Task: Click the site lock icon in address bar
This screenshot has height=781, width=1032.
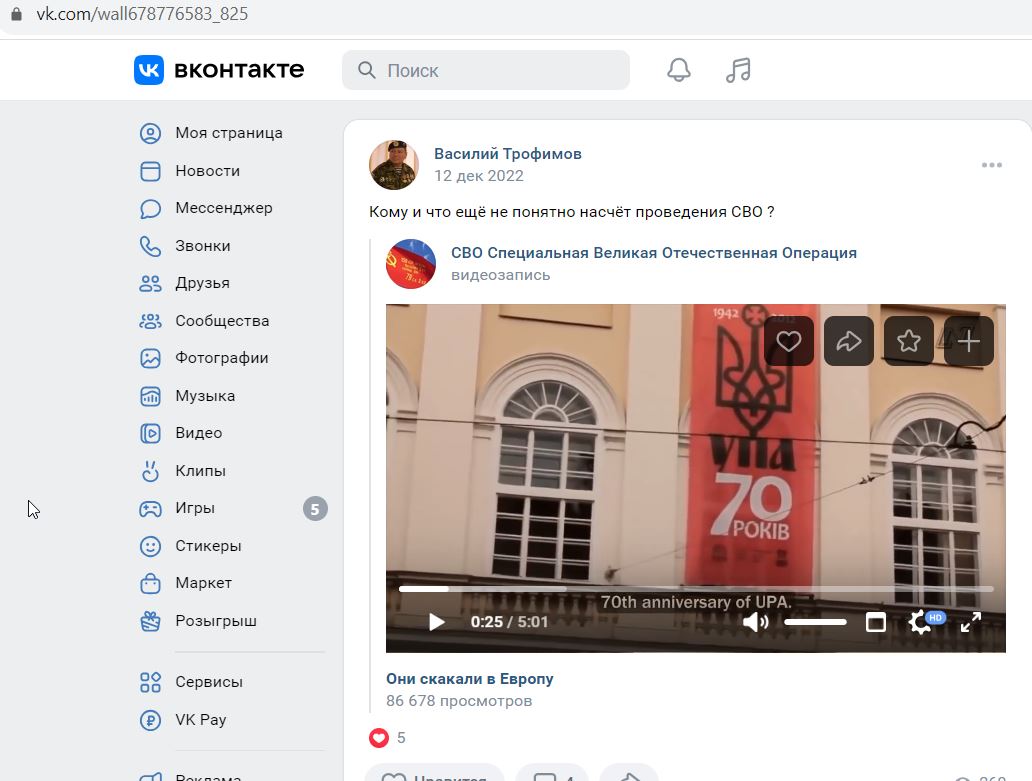Action: click(x=16, y=14)
